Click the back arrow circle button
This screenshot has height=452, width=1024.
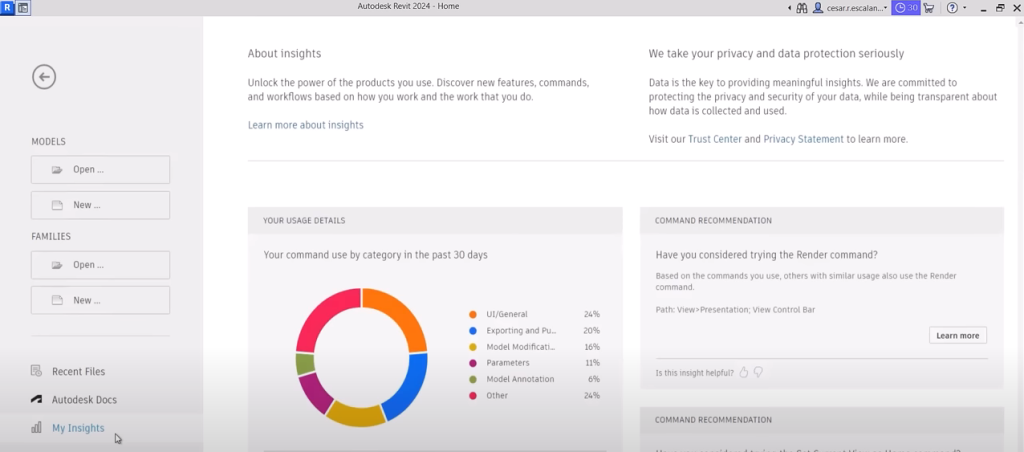point(44,77)
